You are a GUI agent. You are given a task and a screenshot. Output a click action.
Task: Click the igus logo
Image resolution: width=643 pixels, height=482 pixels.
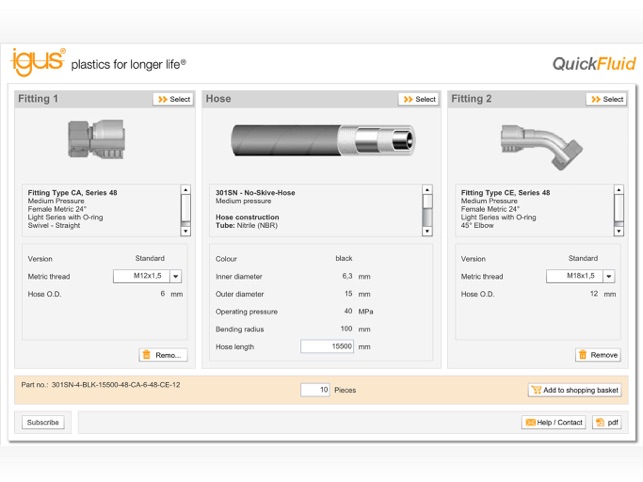[38, 62]
